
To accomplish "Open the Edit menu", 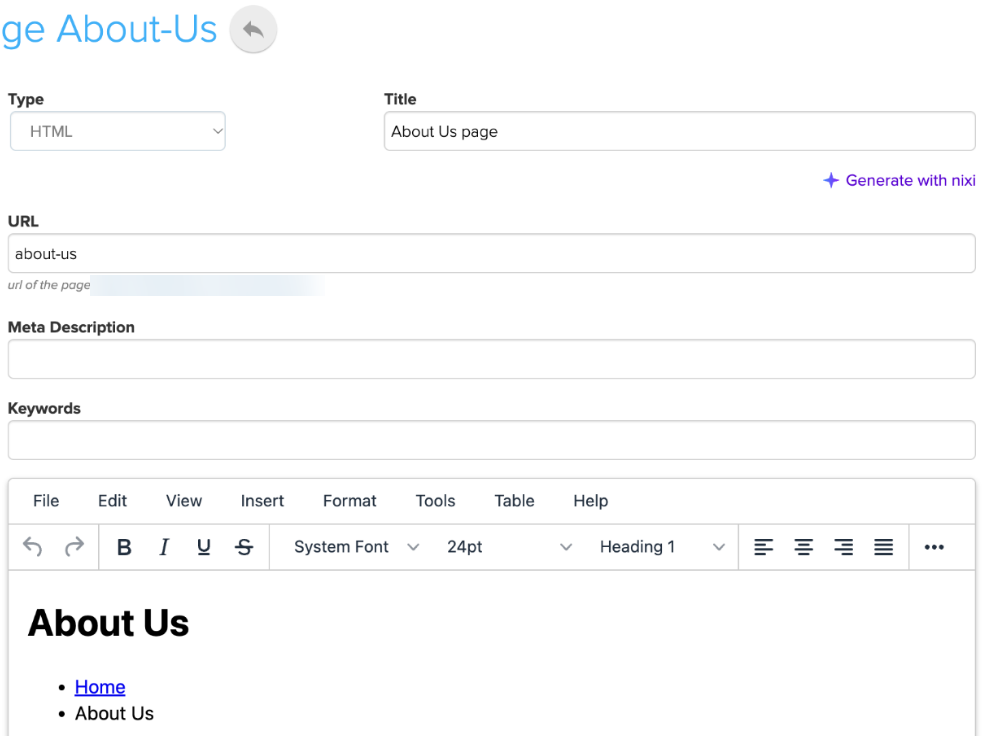I will 112,501.
